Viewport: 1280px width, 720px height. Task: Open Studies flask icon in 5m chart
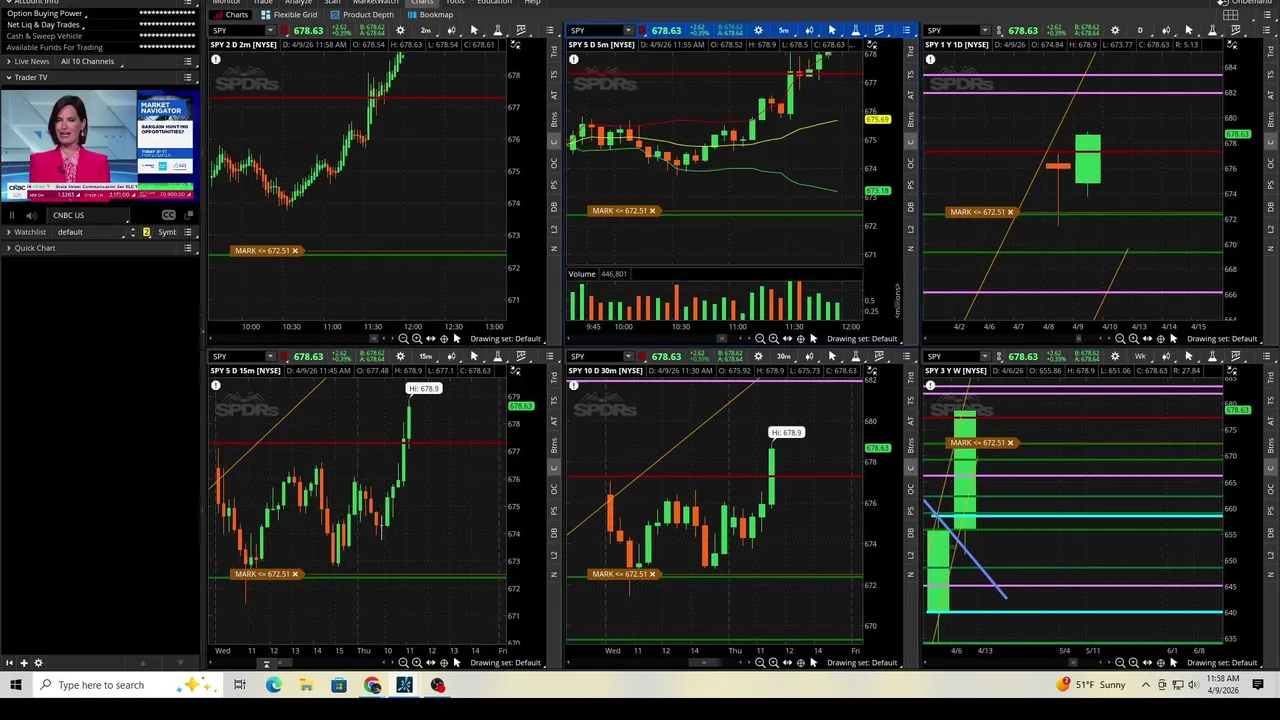[855, 30]
